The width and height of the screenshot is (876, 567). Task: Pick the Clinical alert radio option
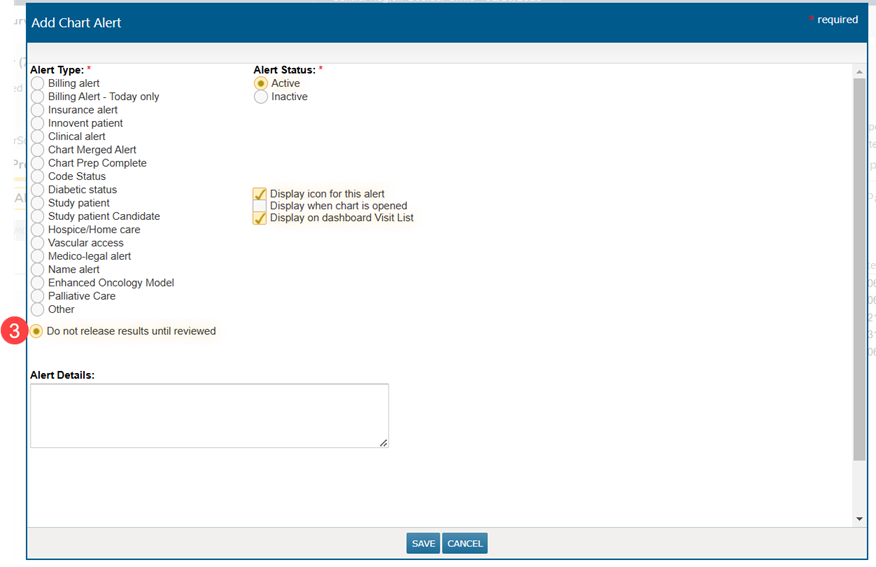38,137
